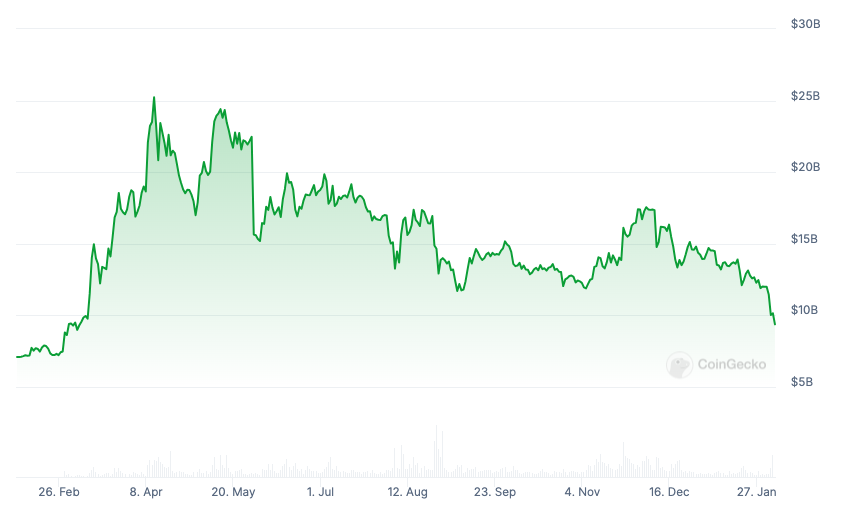The width and height of the screenshot is (852, 513).
Task: Select the $20B y-axis label
Action: [x=805, y=167]
